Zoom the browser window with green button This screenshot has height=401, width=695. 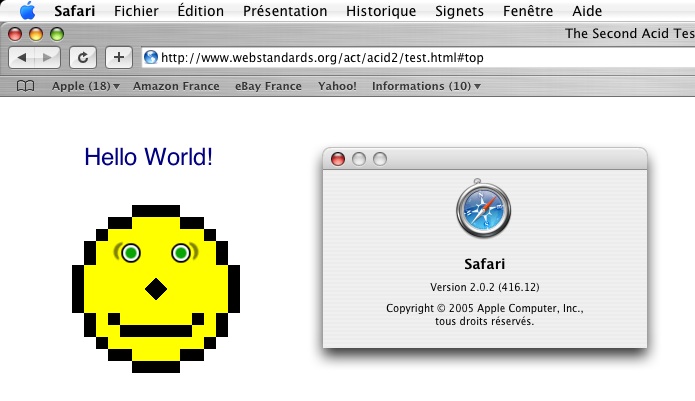click(x=57, y=34)
